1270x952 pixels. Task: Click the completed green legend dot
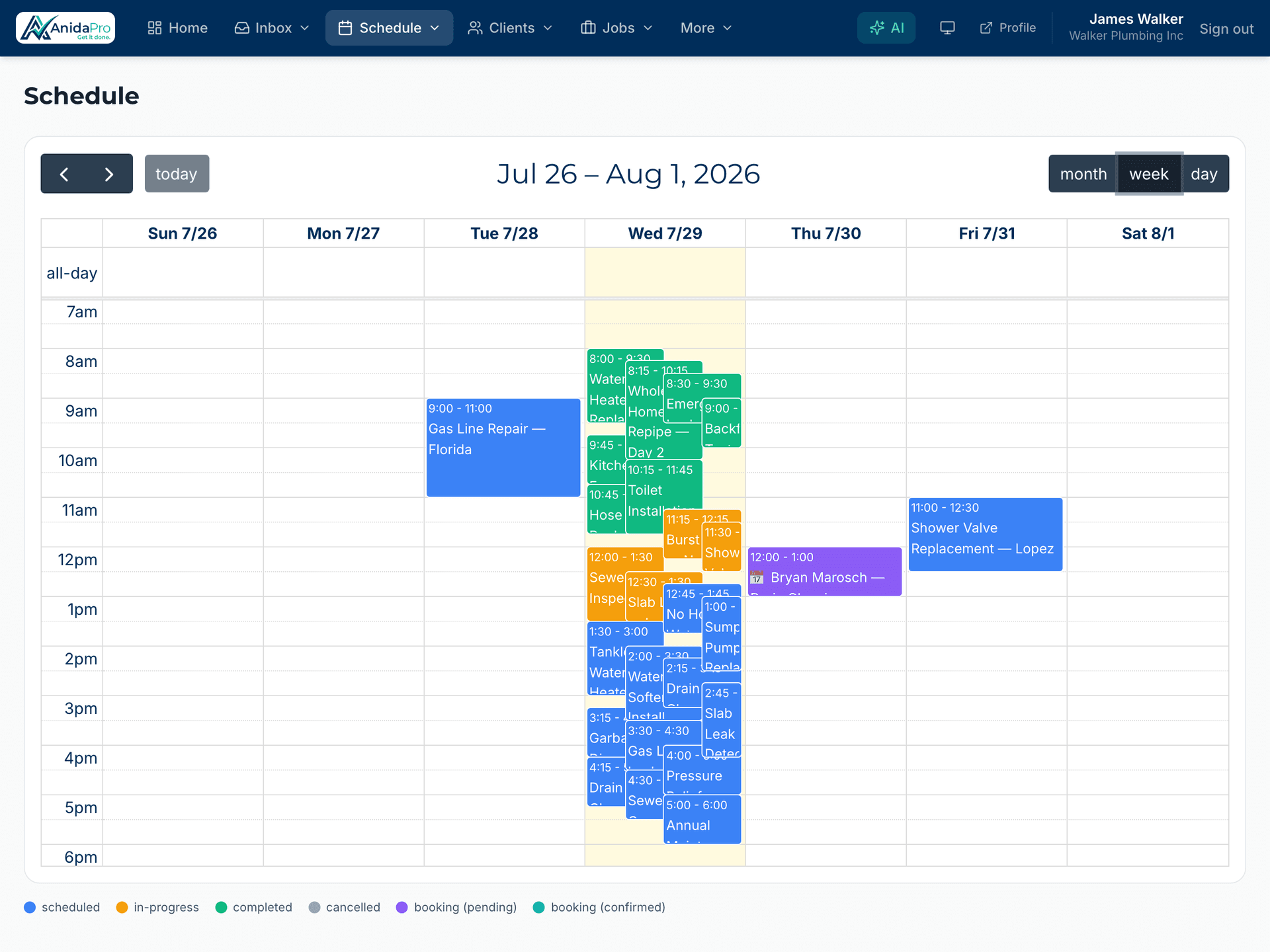pyautogui.click(x=222, y=907)
